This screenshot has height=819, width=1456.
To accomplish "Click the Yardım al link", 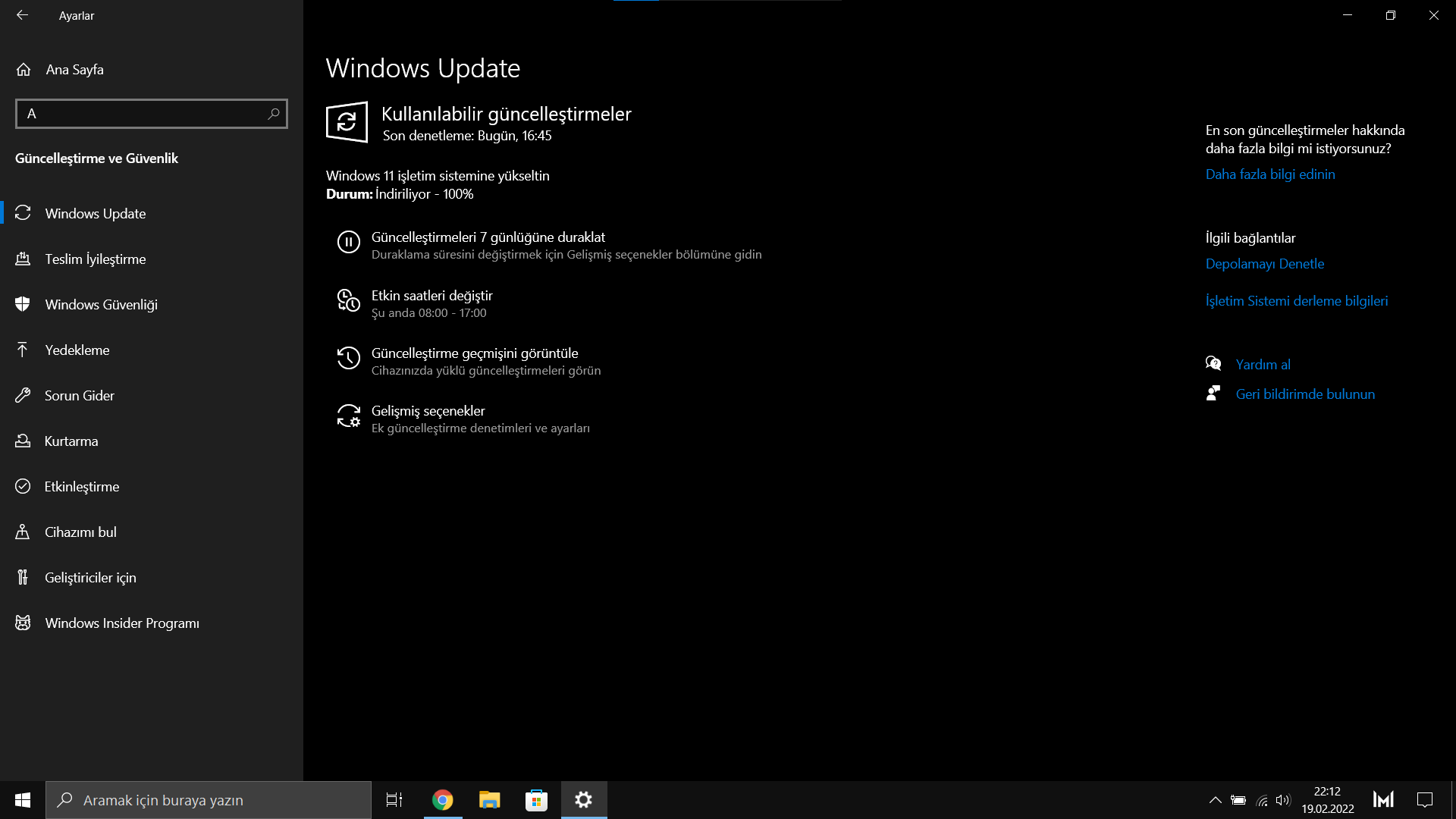I will 1263,365.
